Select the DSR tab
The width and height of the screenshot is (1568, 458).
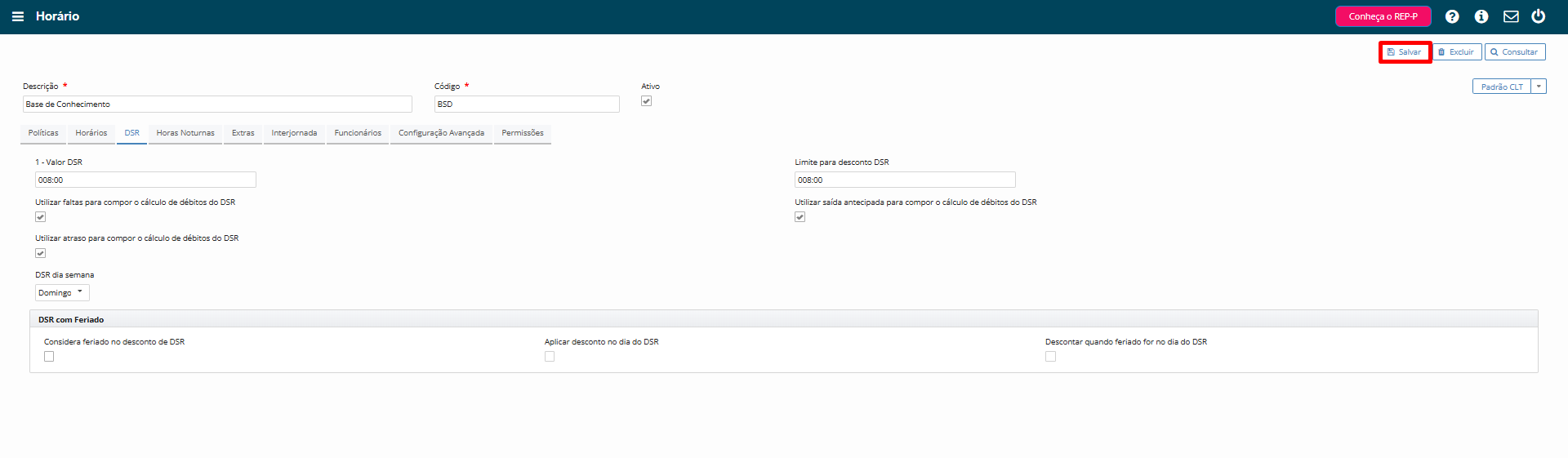pos(131,133)
